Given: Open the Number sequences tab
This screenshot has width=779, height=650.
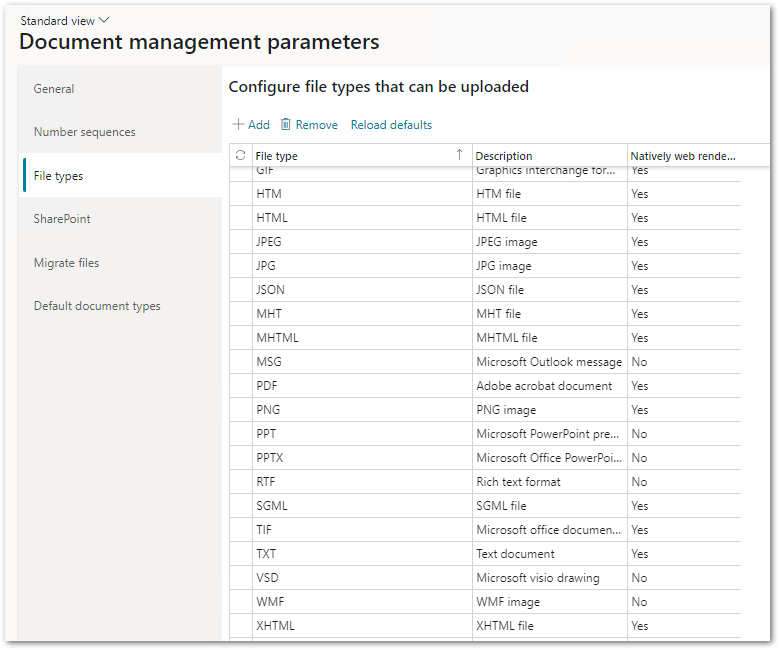Looking at the screenshot, I should (85, 132).
